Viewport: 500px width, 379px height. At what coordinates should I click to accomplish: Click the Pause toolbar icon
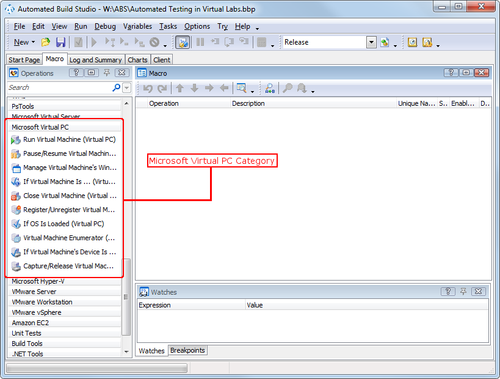pyautogui.click(x=200, y=42)
